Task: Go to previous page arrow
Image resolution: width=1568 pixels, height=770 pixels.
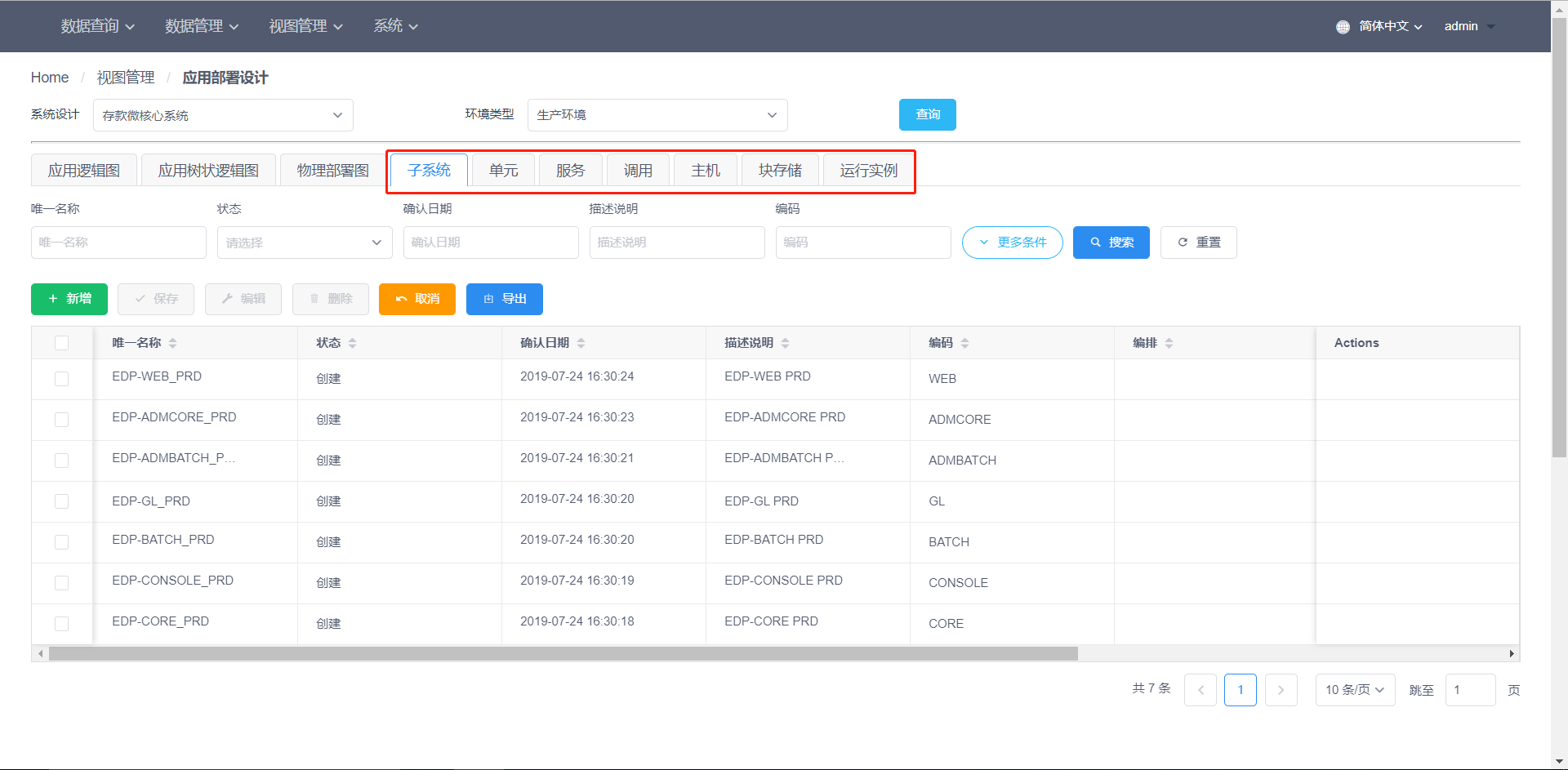Action: pyautogui.click(x=1200, y=690)
